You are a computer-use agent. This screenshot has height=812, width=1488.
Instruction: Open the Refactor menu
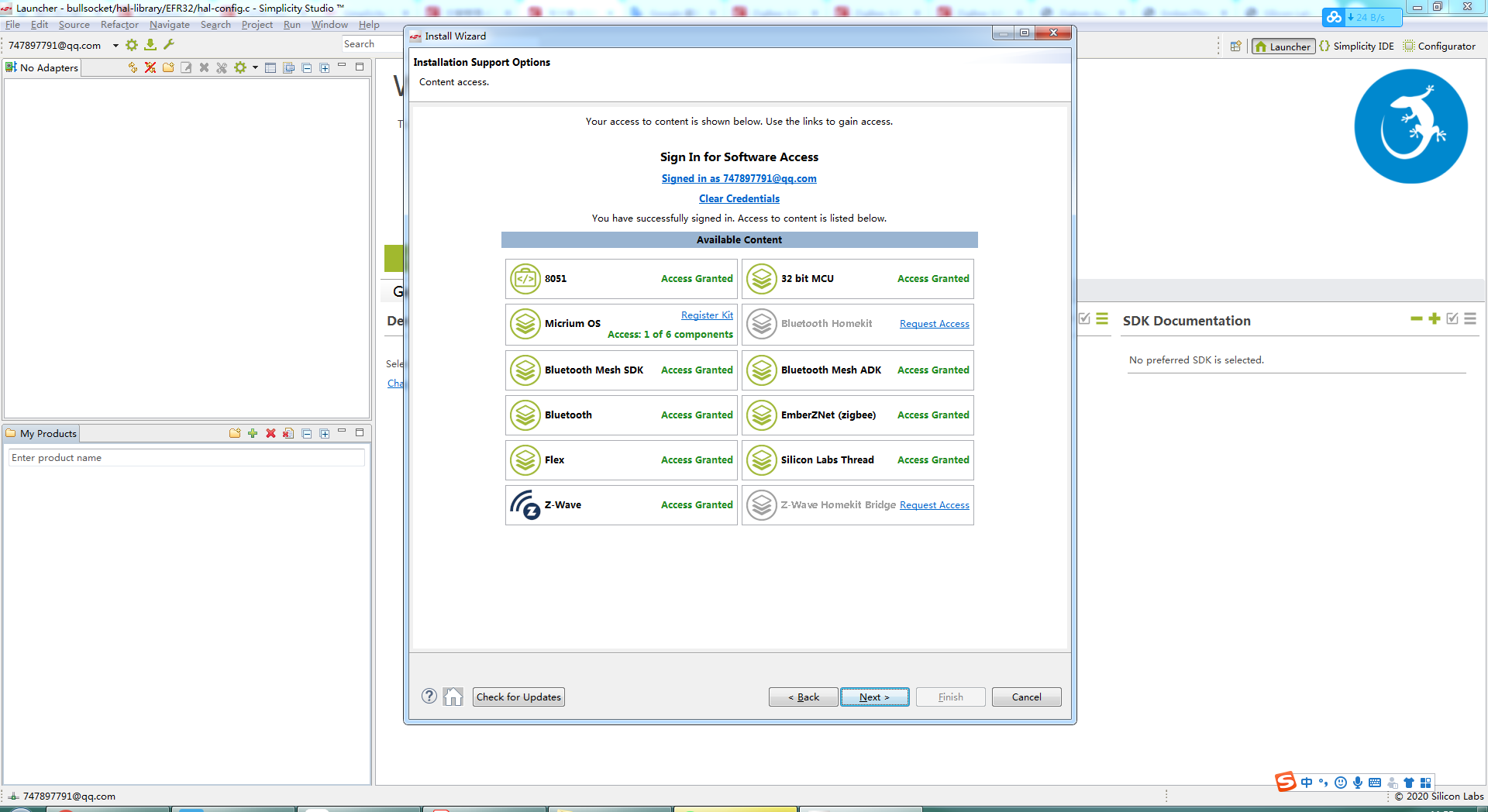(119, 25)
